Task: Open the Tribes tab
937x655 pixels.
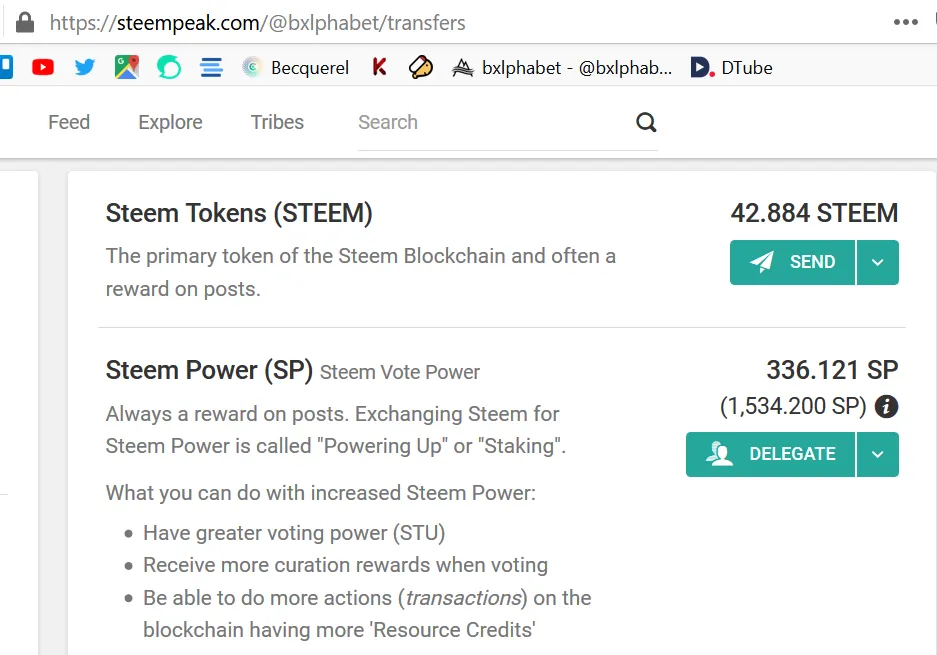Action: pos(277,122)
